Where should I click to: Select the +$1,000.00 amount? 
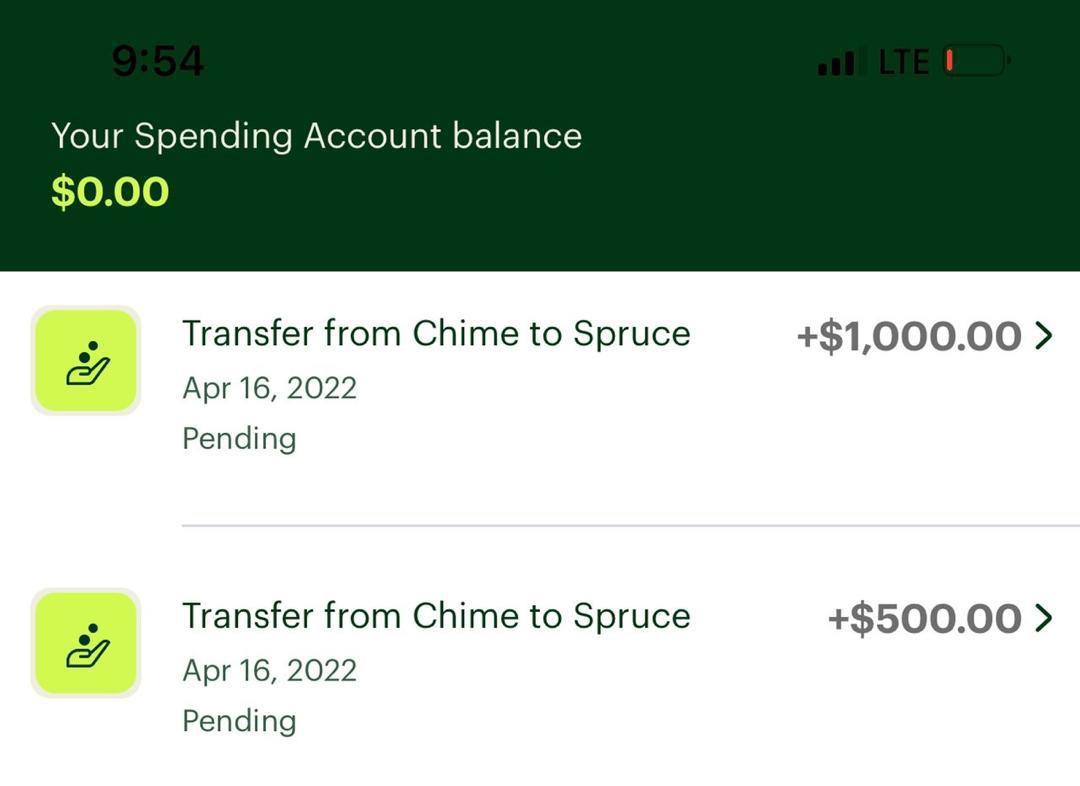[x=908, y=336]
